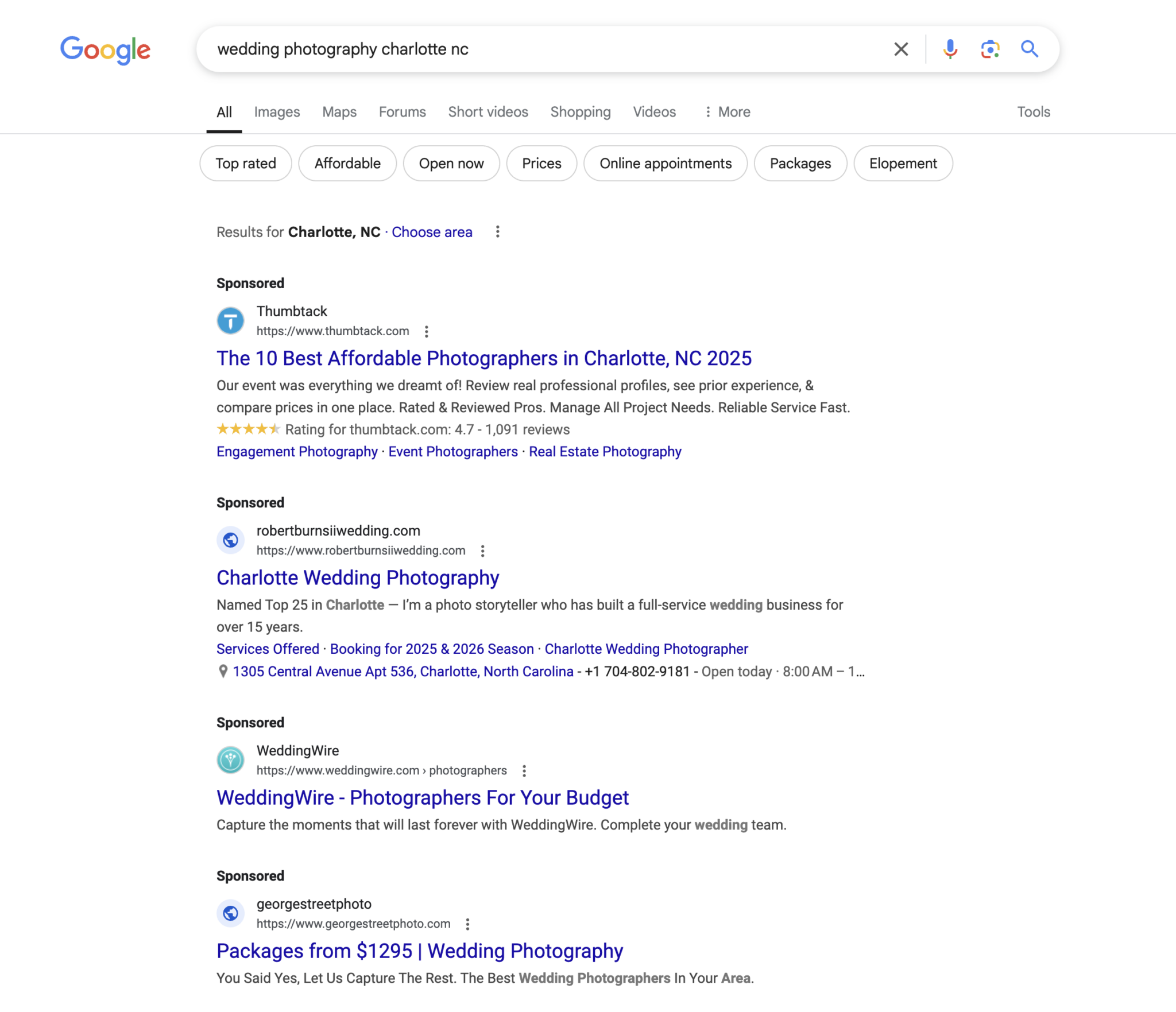Viewport: 1176px width, 1012px height.
Task: Click the Google logo
Action: (x=105, y=50)
